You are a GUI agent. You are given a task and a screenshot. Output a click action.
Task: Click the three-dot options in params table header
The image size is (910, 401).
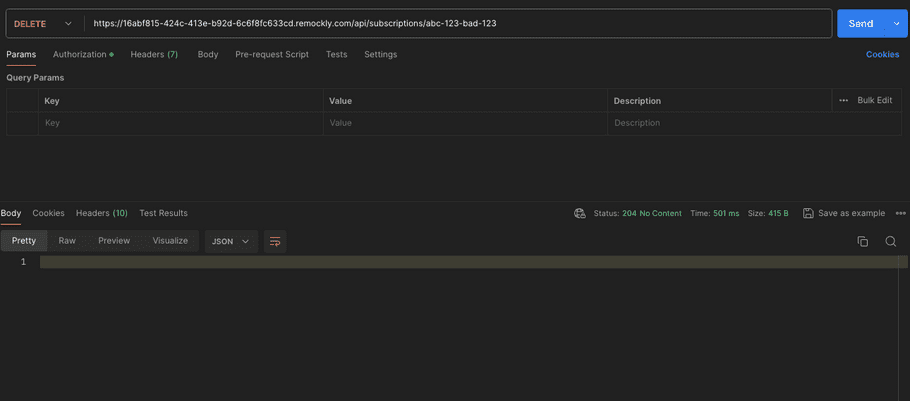[x=843, y=100]
